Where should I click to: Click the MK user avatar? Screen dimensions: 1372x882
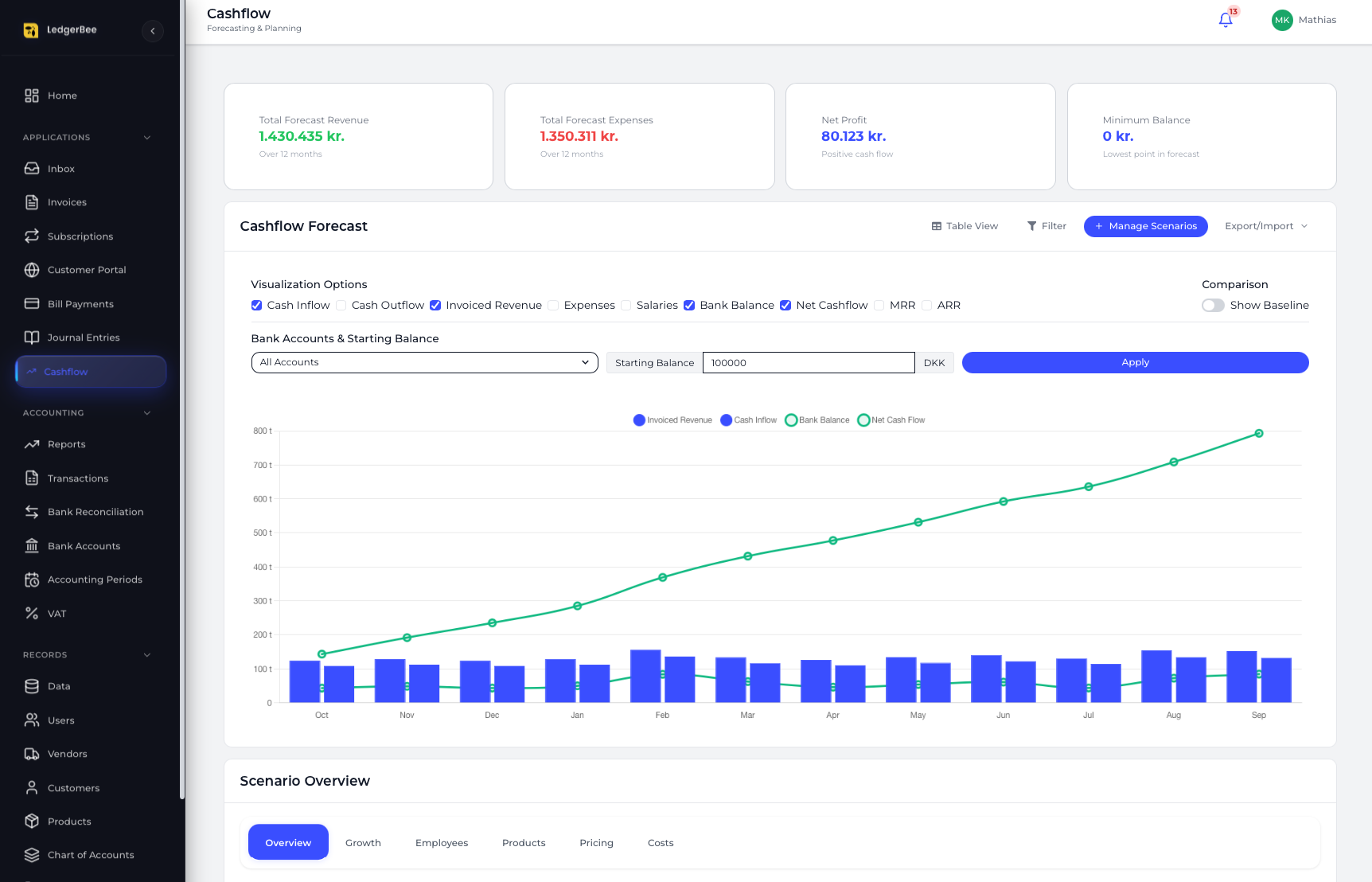coord(1282,20)
